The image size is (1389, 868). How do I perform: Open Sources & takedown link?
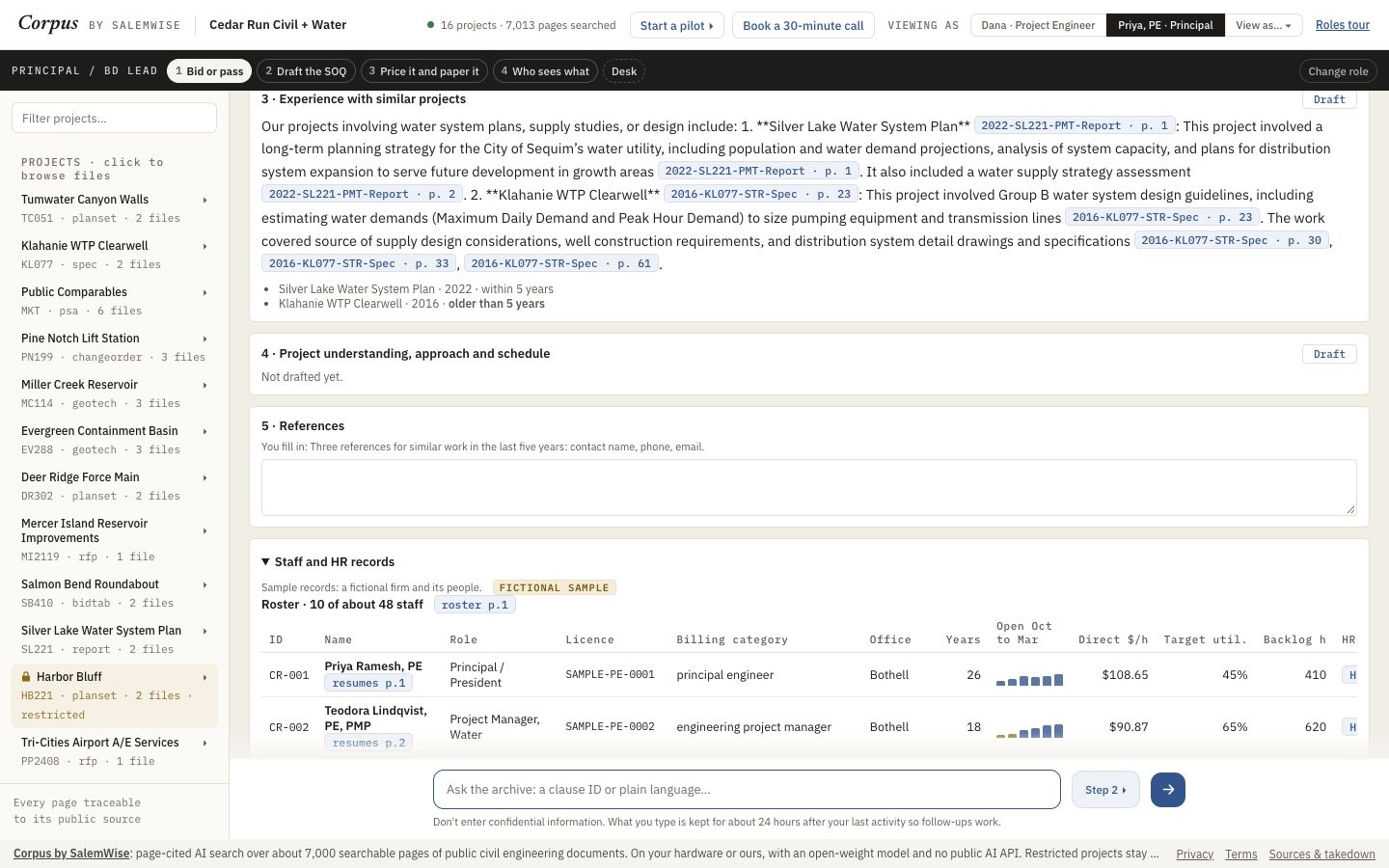coord(1321,854)
